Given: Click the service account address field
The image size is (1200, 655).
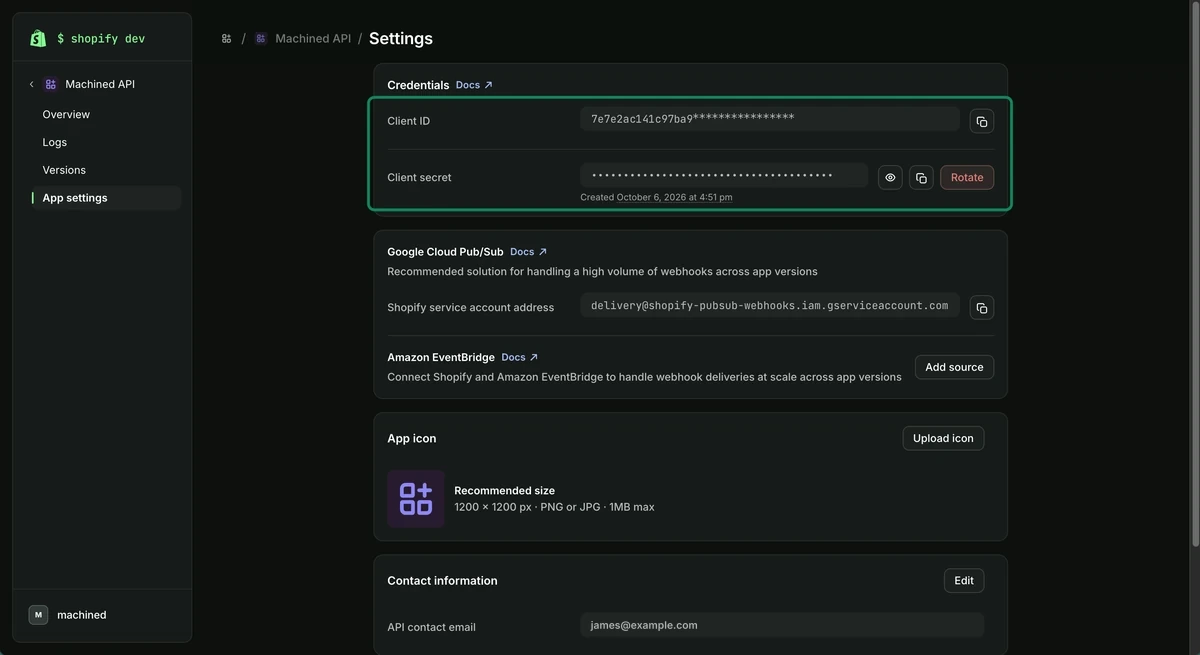Looking at the screenshot, I should point(770,305).
